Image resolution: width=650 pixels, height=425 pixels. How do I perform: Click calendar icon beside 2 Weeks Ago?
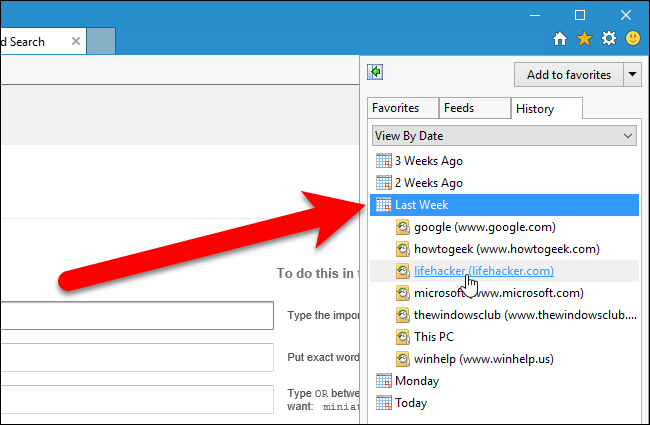pyautogui.click(x=383, y=182)
